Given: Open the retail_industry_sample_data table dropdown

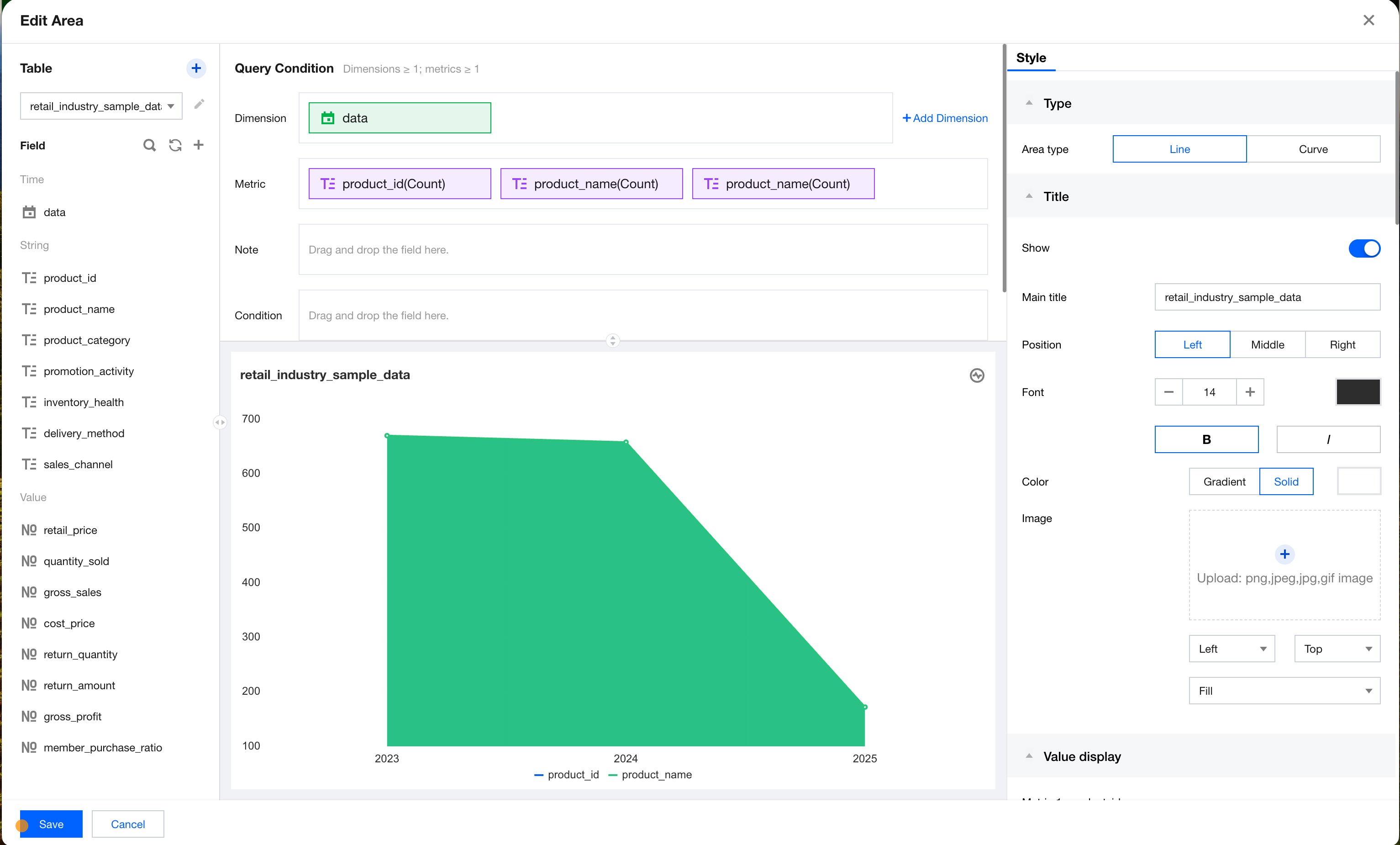Looking at the screenshot, I should click(x=101, y=106).
